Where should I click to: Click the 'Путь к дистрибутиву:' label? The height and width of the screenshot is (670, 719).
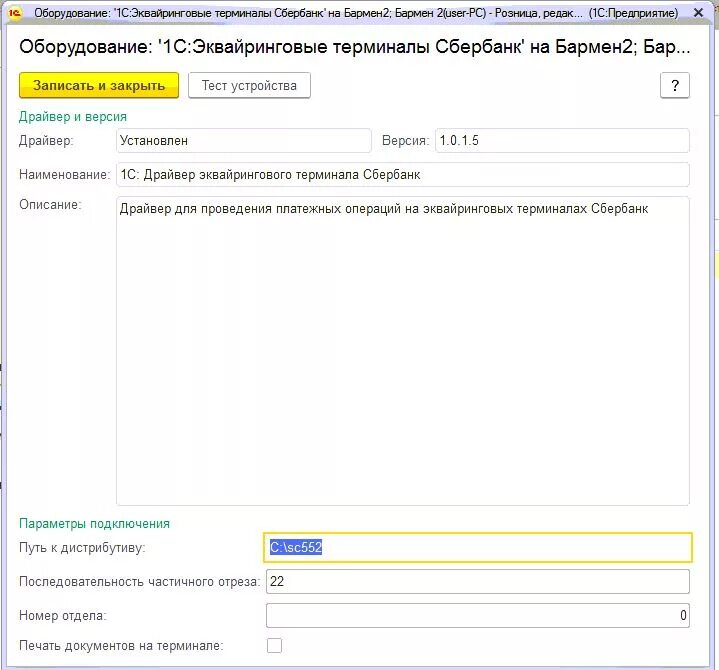pos(82,548)
